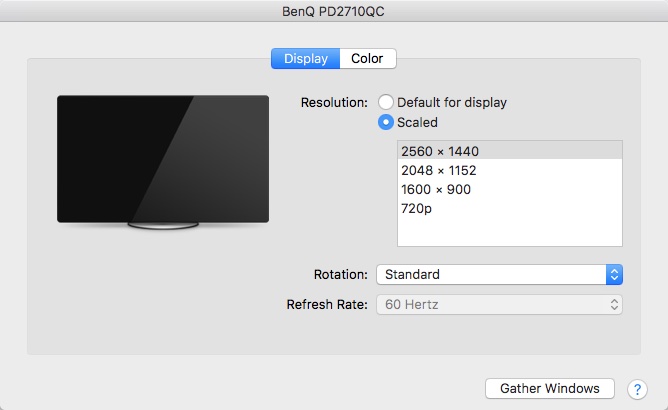Click the Gather Windows button
668x410 pixels.
(550, 389)
